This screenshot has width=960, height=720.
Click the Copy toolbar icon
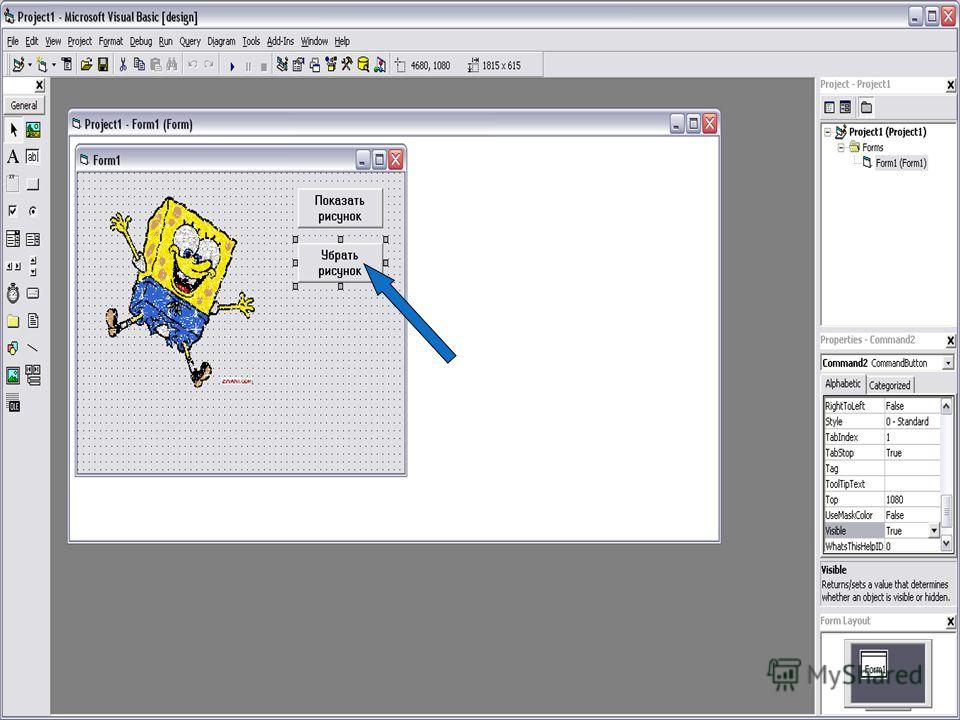point(140,65)
